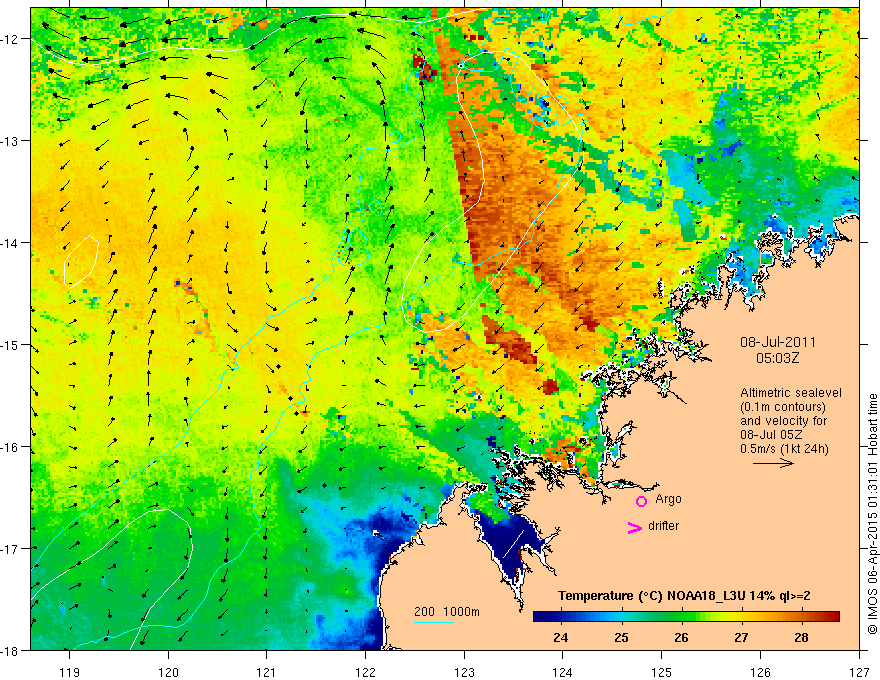Click the 'drifter' legend label
Image resolution: width=880 pixels, height=680 pixels.
(663, 526)
